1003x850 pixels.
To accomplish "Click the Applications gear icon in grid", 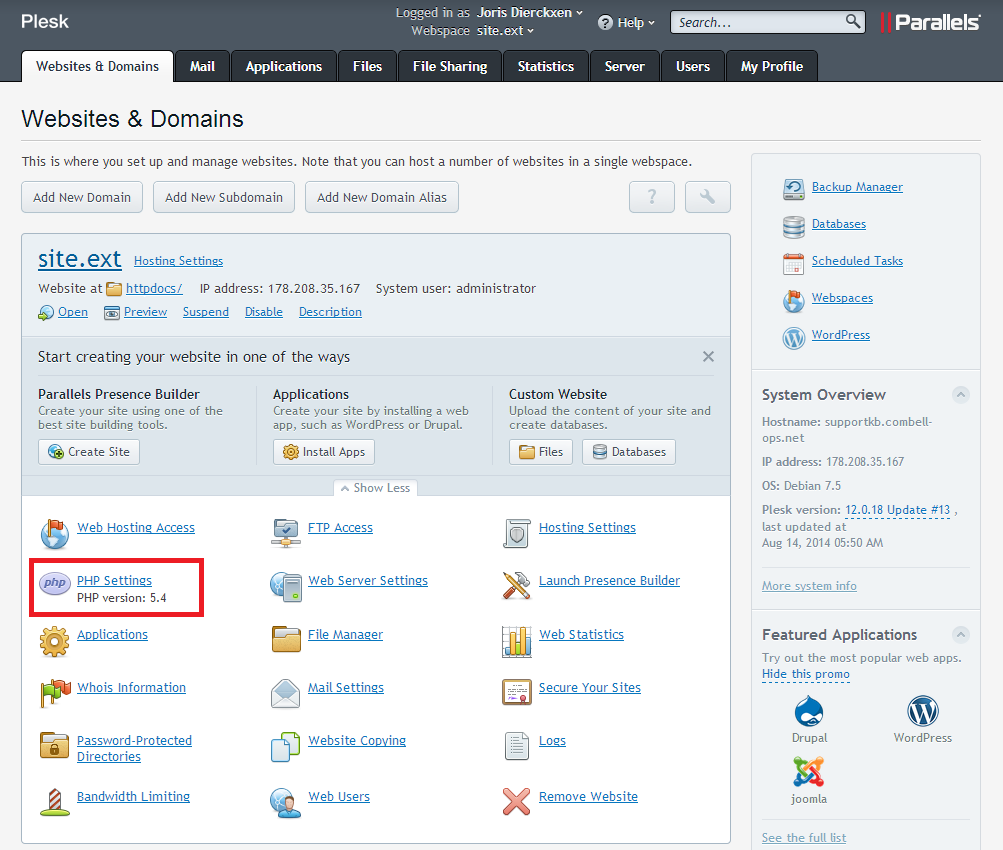I will [54, 641].
